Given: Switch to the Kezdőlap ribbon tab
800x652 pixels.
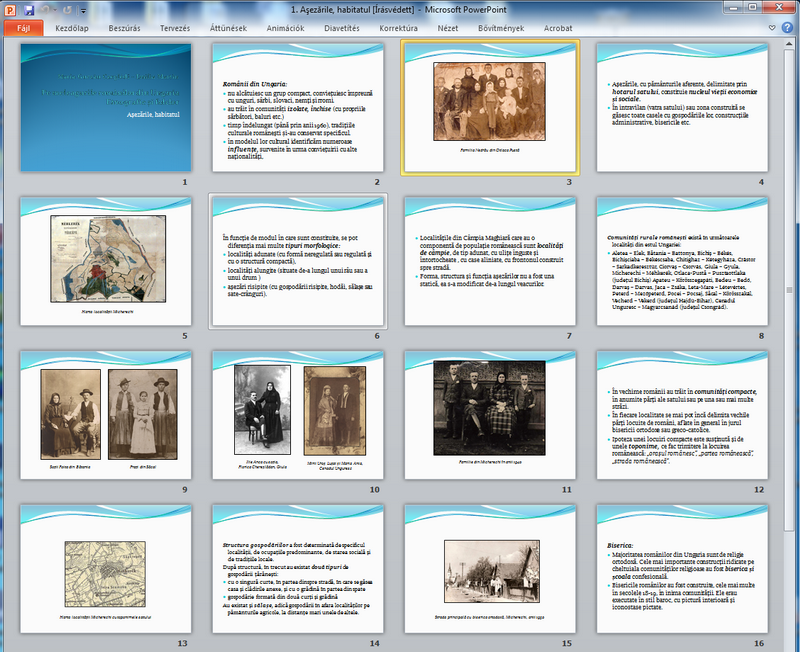Looking at the screenshot, I should pos(72,29).
